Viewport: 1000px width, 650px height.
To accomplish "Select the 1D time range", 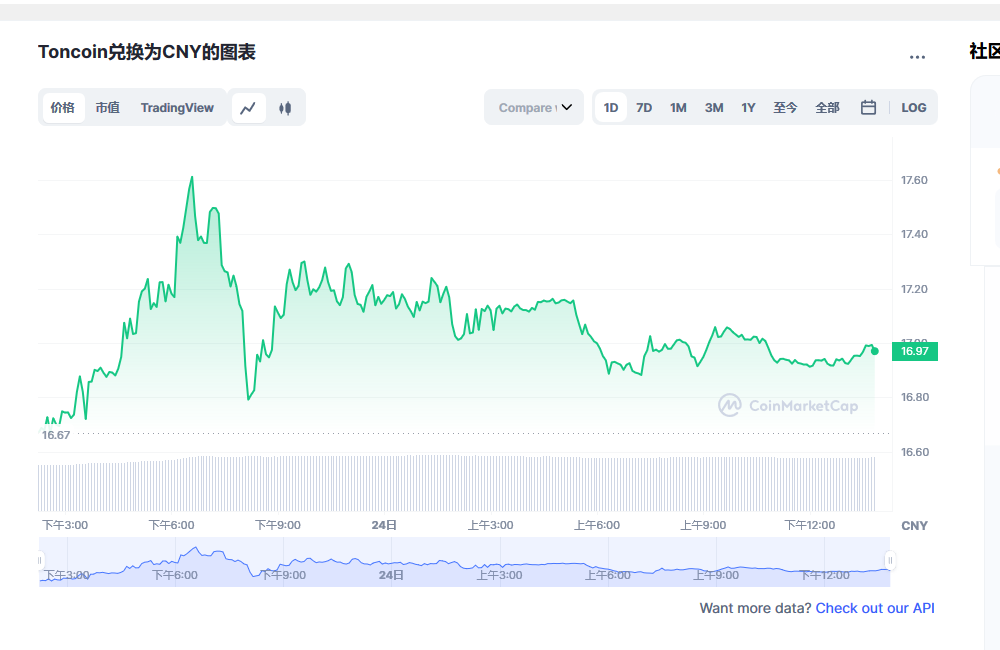I will 611,108.
